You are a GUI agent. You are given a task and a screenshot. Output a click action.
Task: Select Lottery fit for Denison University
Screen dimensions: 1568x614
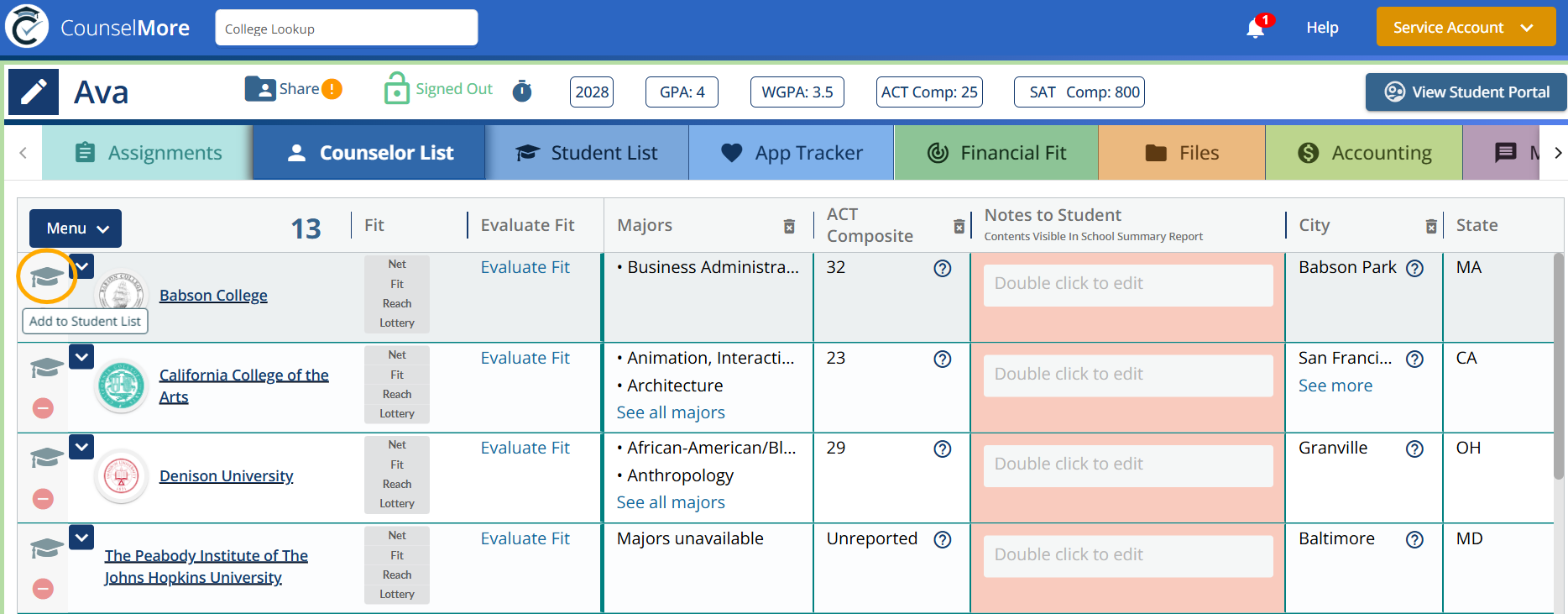(397, 504)
